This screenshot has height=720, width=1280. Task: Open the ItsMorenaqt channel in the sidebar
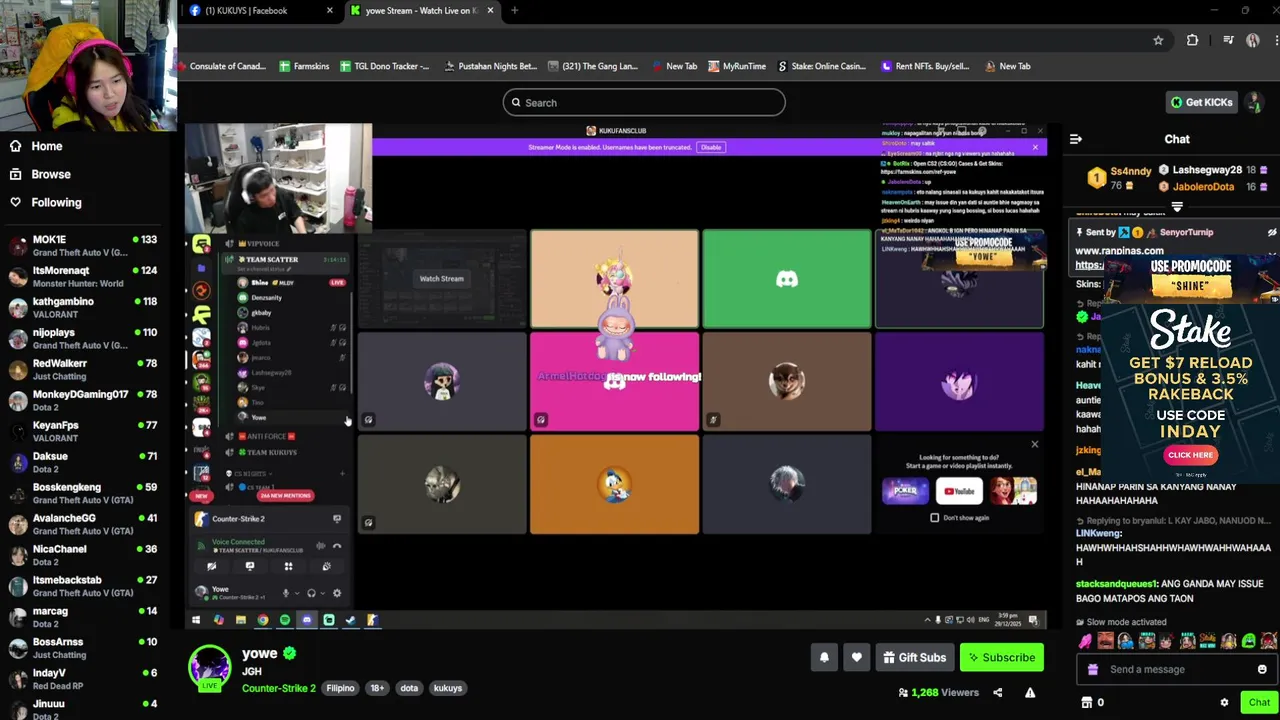click(x=84, y=276)
